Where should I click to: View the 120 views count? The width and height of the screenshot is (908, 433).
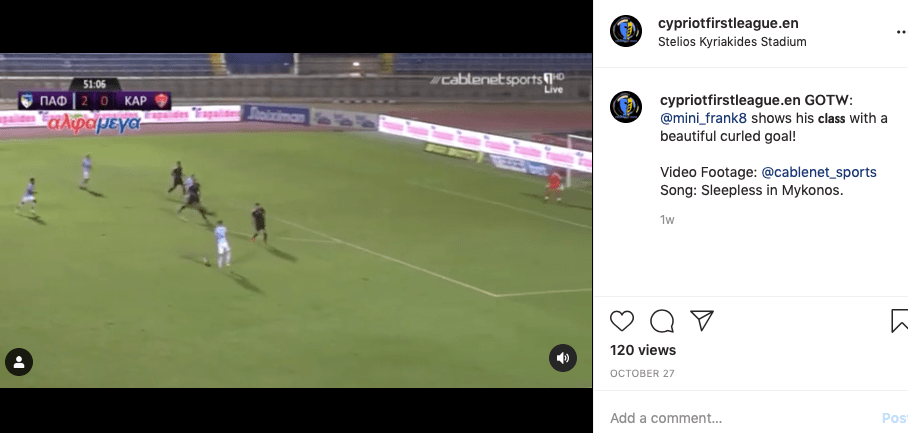(643, 350)
